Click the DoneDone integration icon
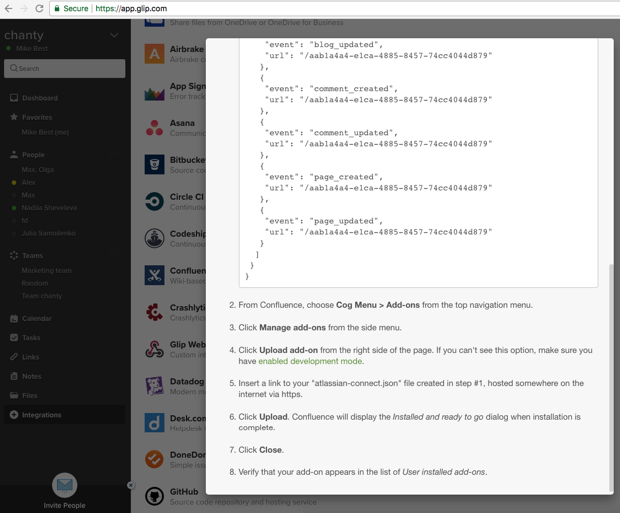 click(155, 460)
